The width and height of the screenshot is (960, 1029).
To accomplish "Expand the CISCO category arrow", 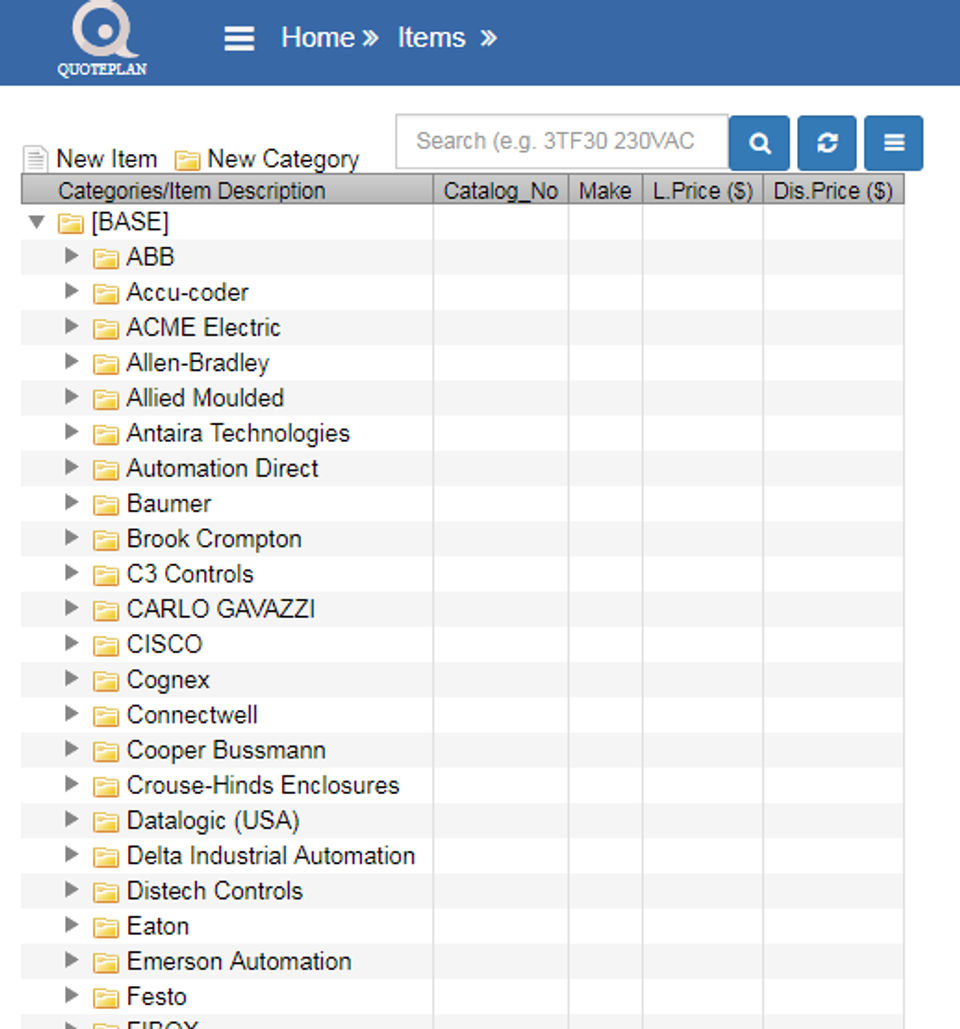I will click(72, 643).
